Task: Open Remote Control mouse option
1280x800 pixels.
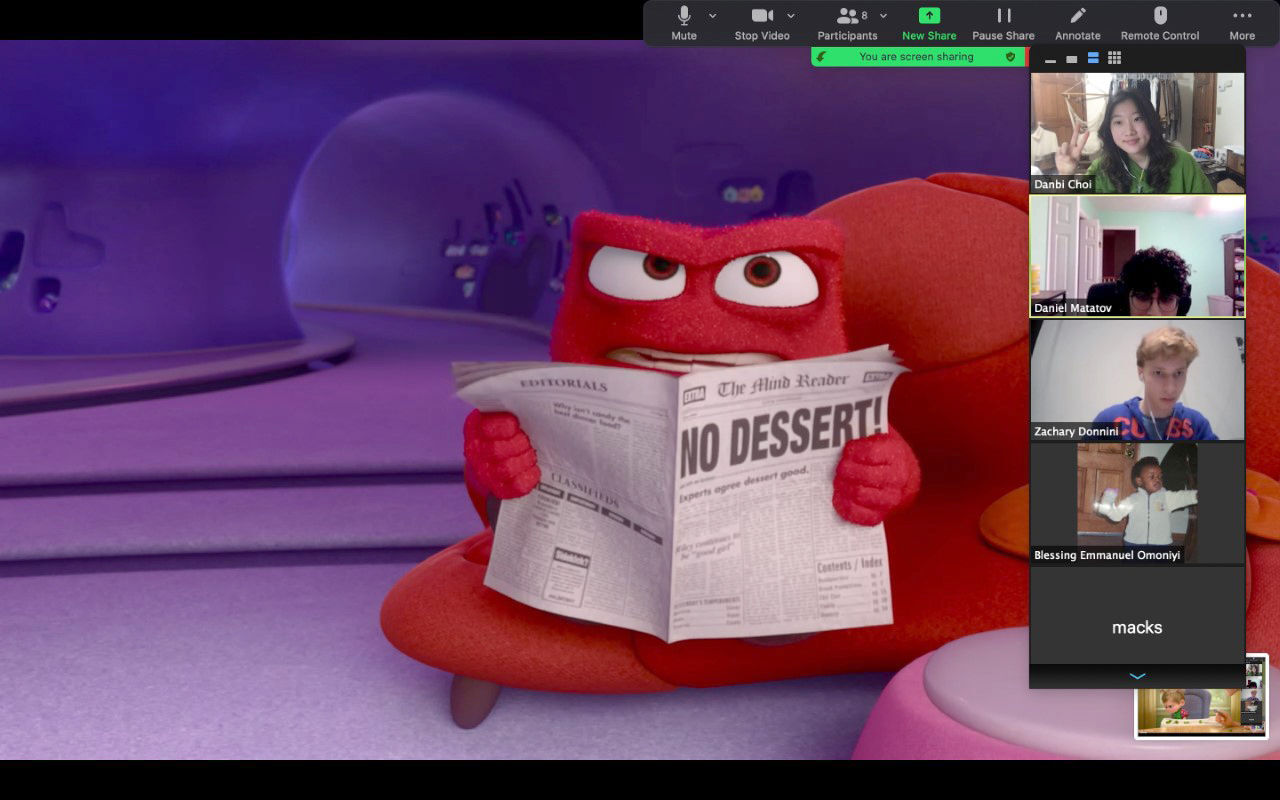Action: pos(1160,23)
